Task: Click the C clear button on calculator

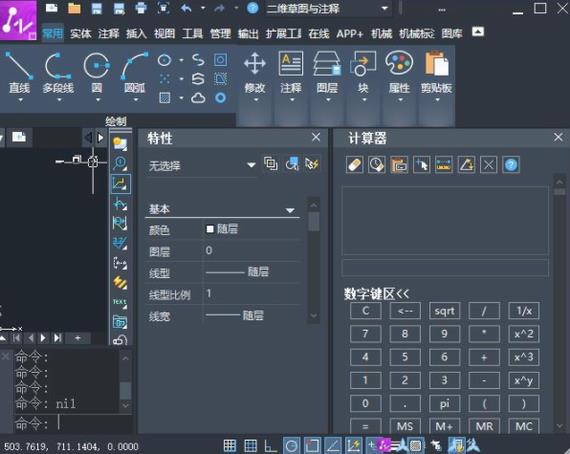Action: [365, 311]
